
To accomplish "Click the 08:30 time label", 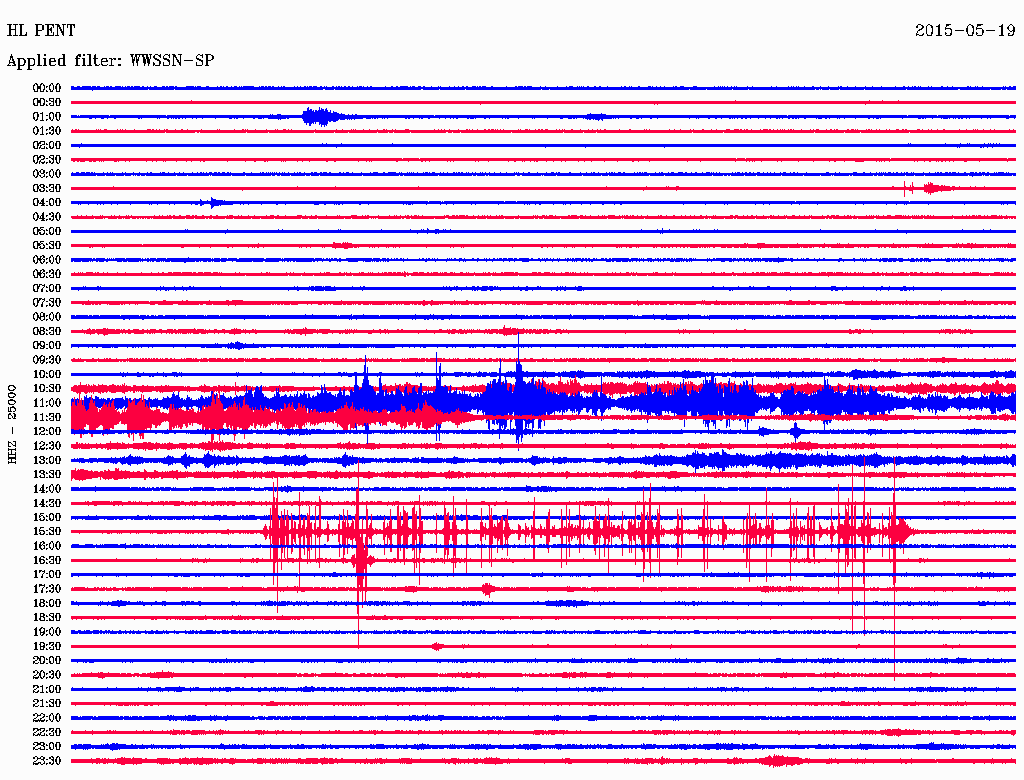I will click(x=47, y=332).
